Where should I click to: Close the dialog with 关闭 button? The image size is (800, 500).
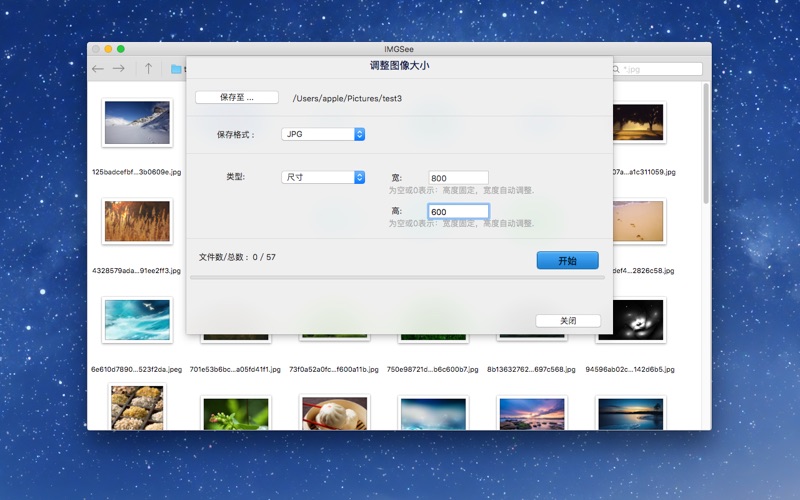(x=568, y=320)
